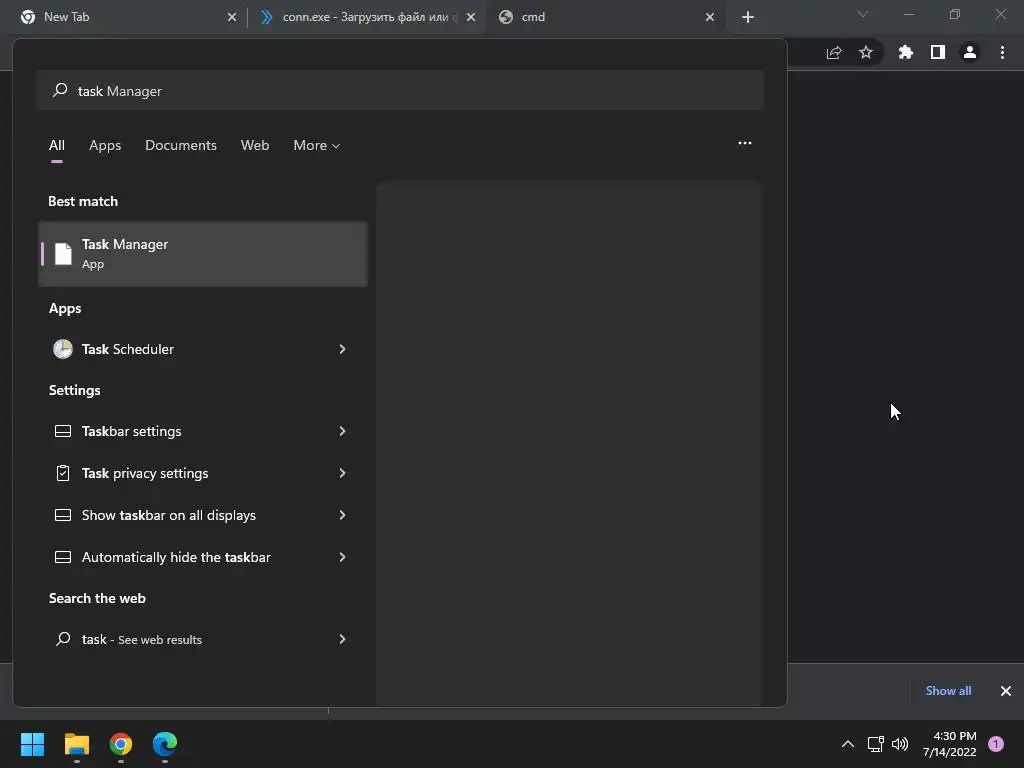Open Google Chrome from taskbar
This screenshot has height=768, width=1024.
point(121,744)
